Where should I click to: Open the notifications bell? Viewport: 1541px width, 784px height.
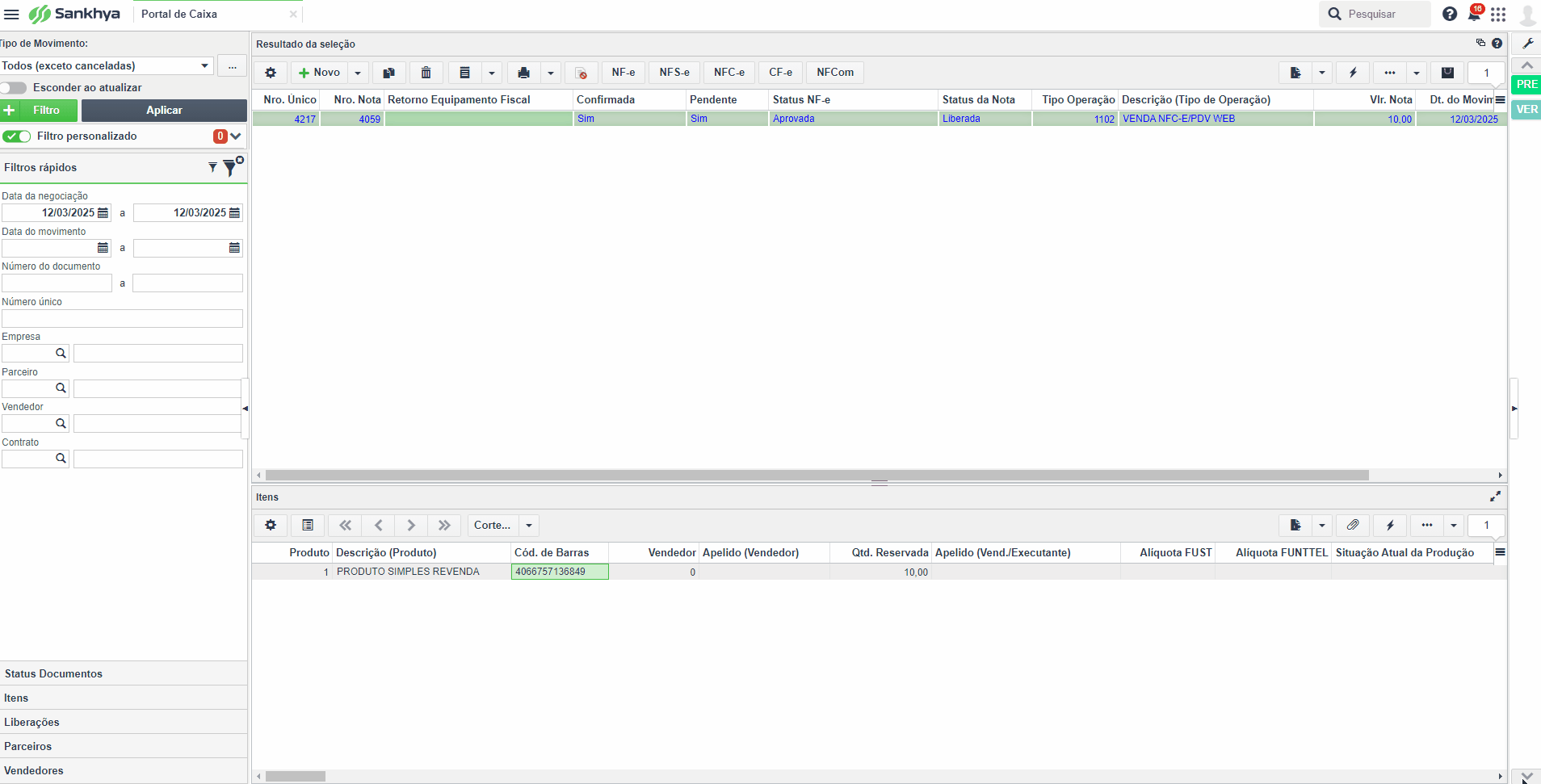point(1475,13)
